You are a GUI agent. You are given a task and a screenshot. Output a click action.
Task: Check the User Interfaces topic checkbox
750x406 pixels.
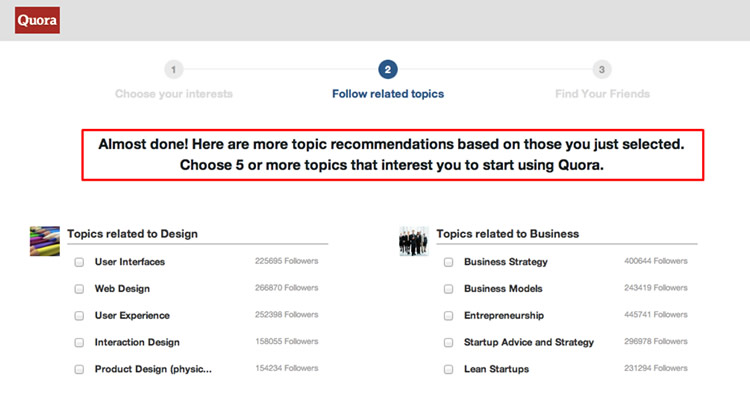pyautogui.click(x=79, y=262)
